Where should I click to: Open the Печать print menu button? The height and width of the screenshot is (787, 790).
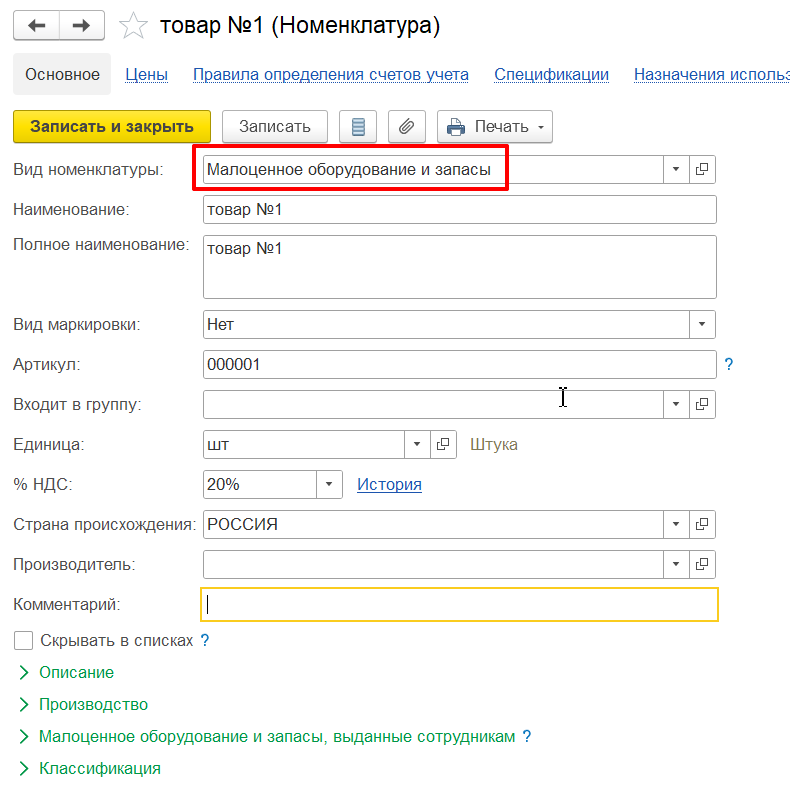495,127
